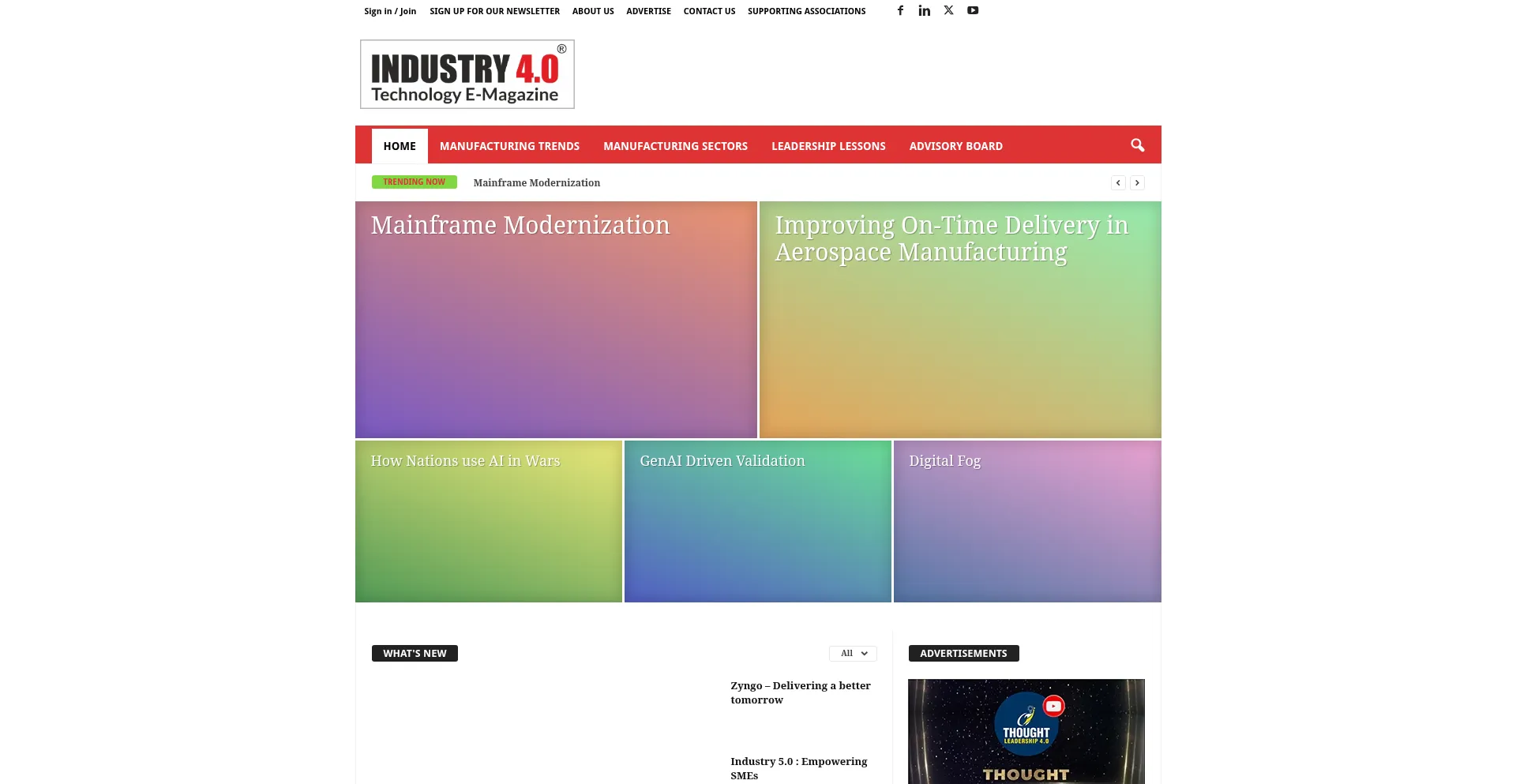This screenshot has height=784, width=1516.
Task: Open Leadership Lessons menu
Action: click(x=828, y=146)
